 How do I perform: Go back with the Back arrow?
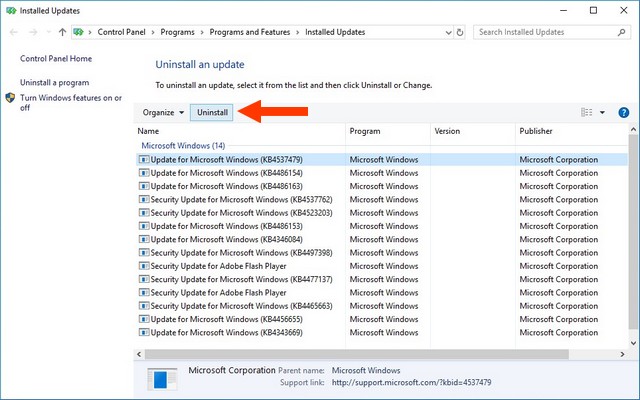pyautogui.click(x=13, y=32)
